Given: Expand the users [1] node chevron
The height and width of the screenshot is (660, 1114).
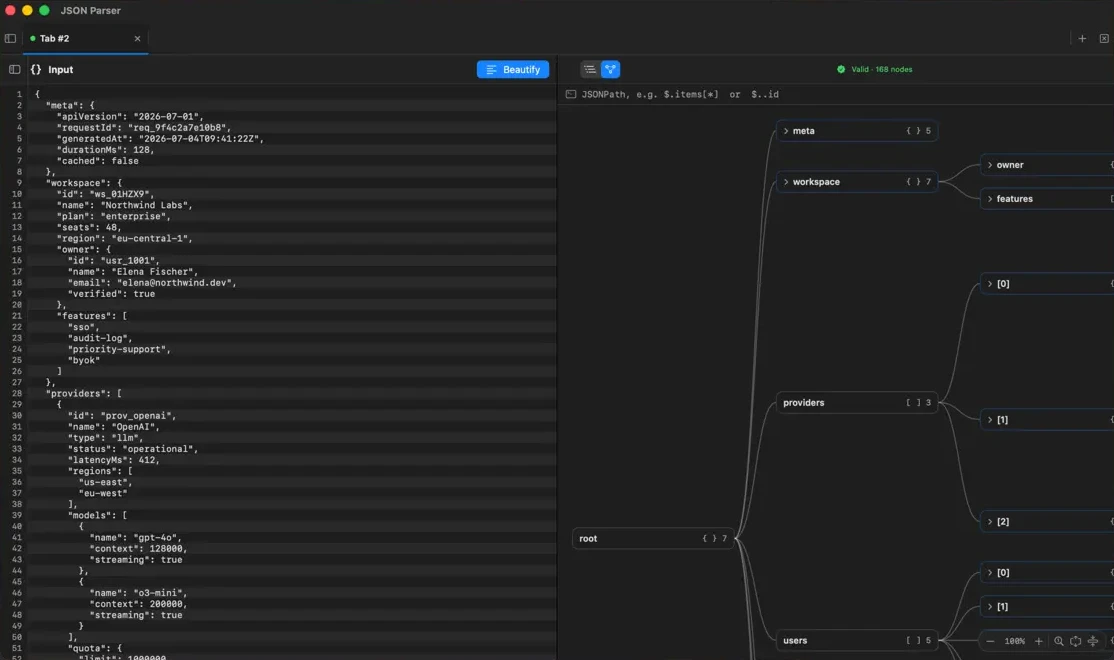Looking at the screenshot, I should (990, 607).
